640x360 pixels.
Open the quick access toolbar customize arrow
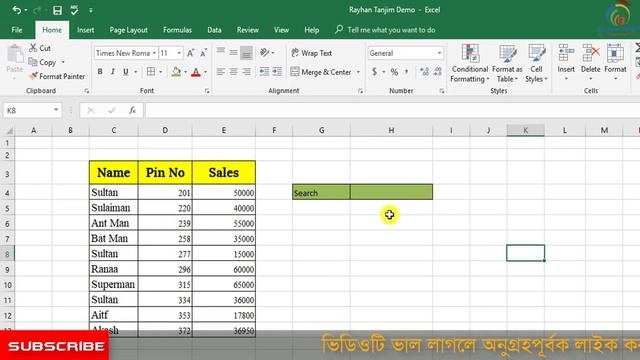point(91,10)
